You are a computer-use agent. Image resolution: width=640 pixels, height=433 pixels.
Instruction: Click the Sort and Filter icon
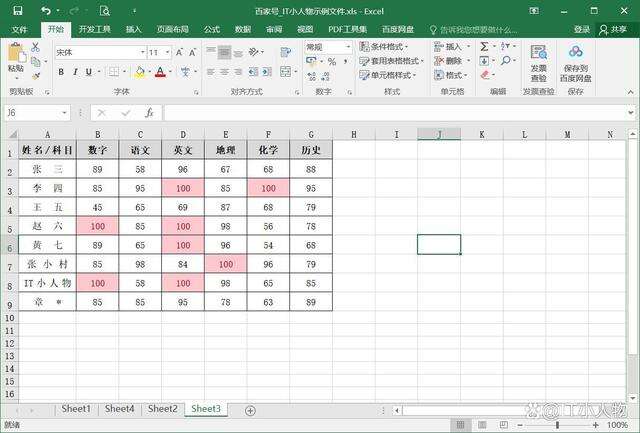(505, 47)
